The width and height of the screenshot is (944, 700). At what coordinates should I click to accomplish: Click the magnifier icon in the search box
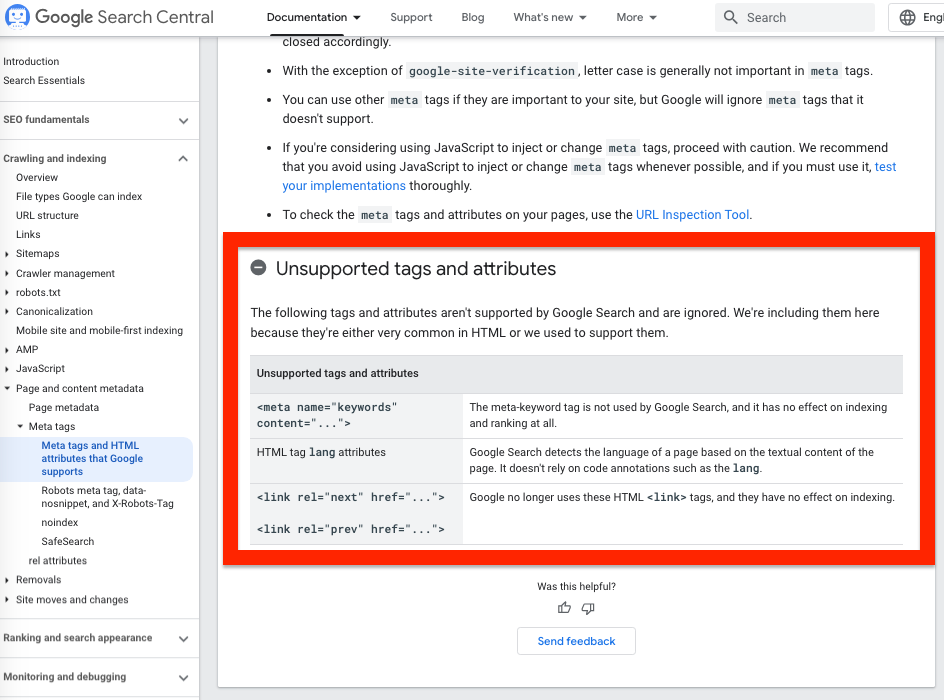click(x=730, y=17)
